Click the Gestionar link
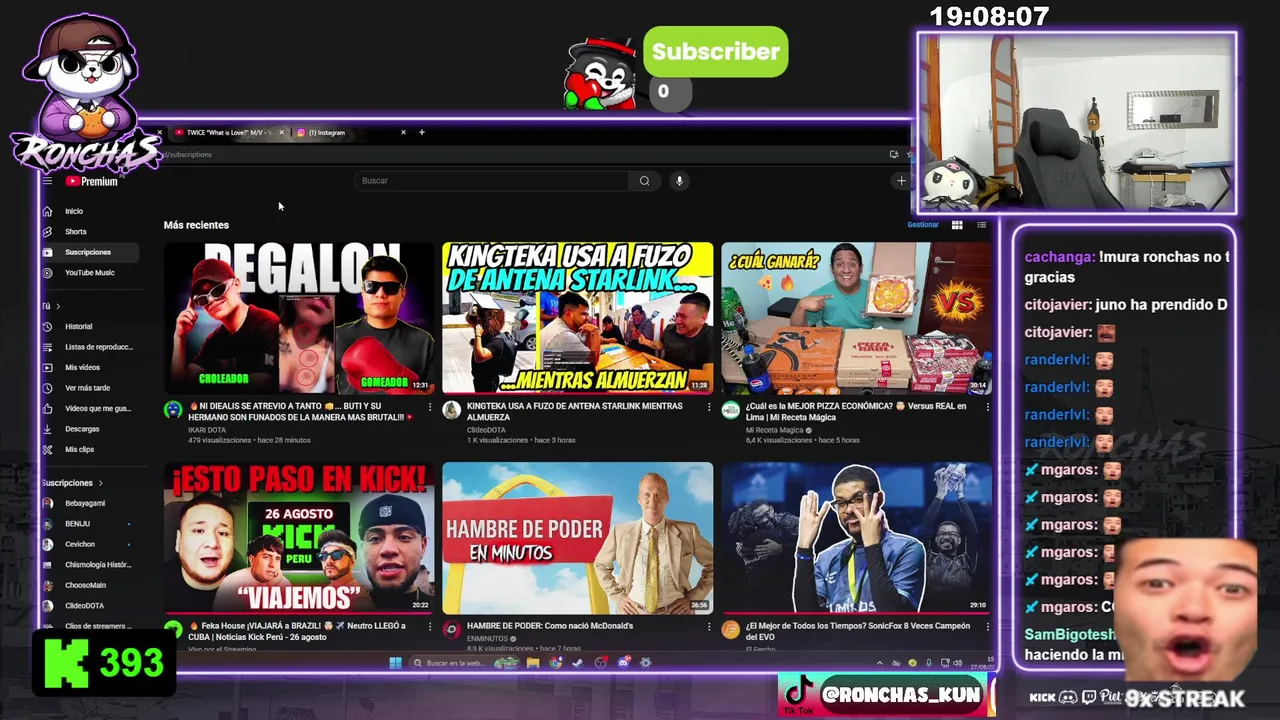The width and height of the screenshot is (1280, 720). 923,225
